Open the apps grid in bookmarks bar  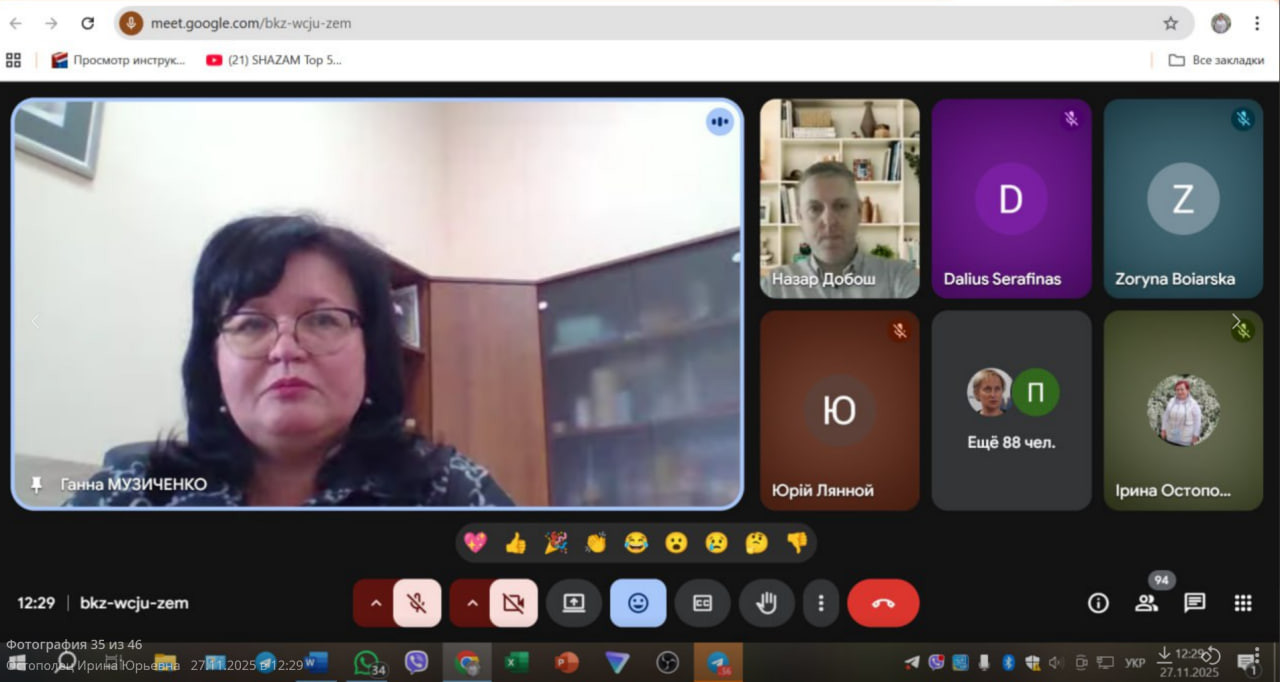[14, 60]
